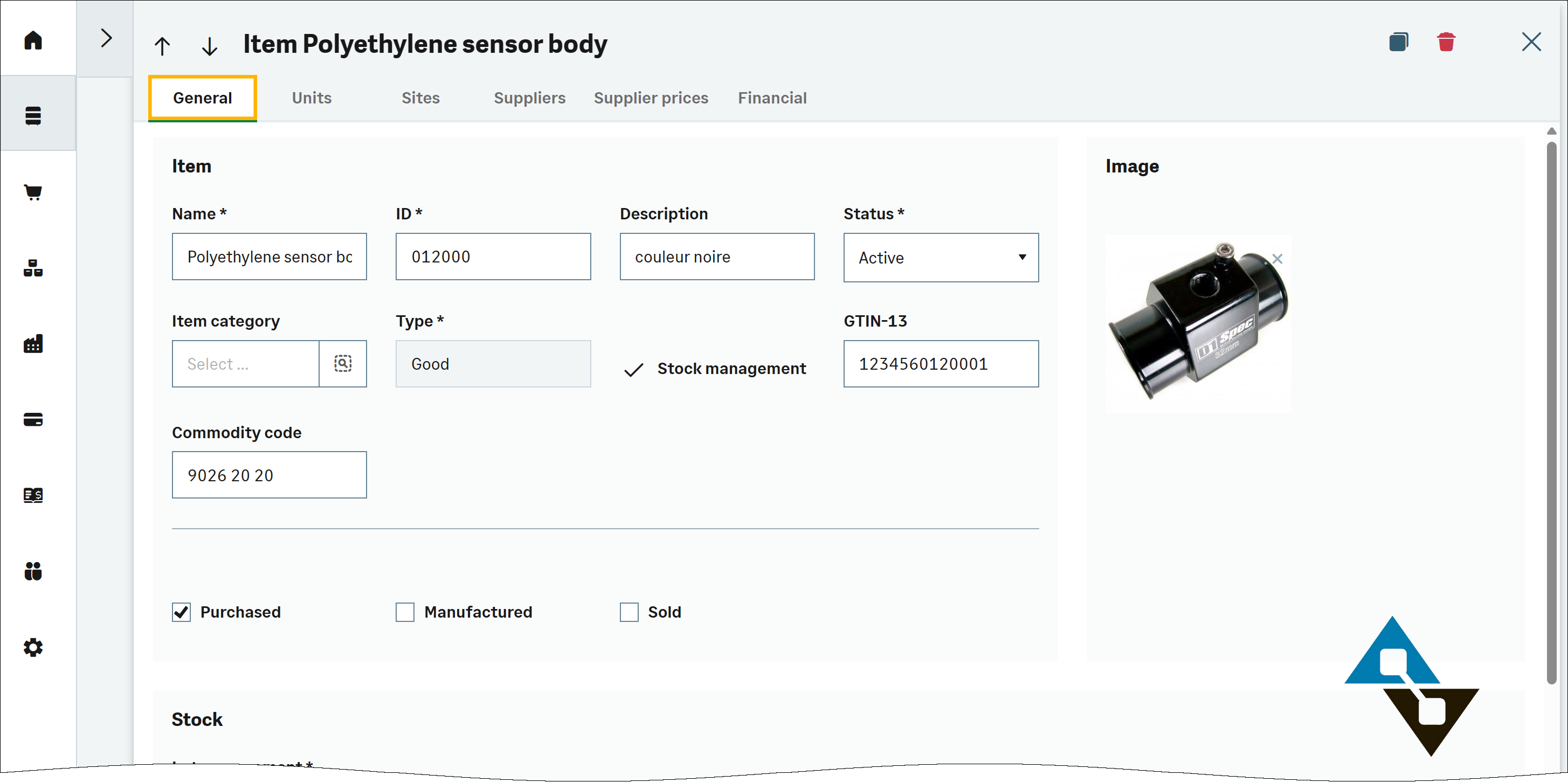Click the Type field showing Good
Viewport: 1568px width, 782px height.
(493, 364)
